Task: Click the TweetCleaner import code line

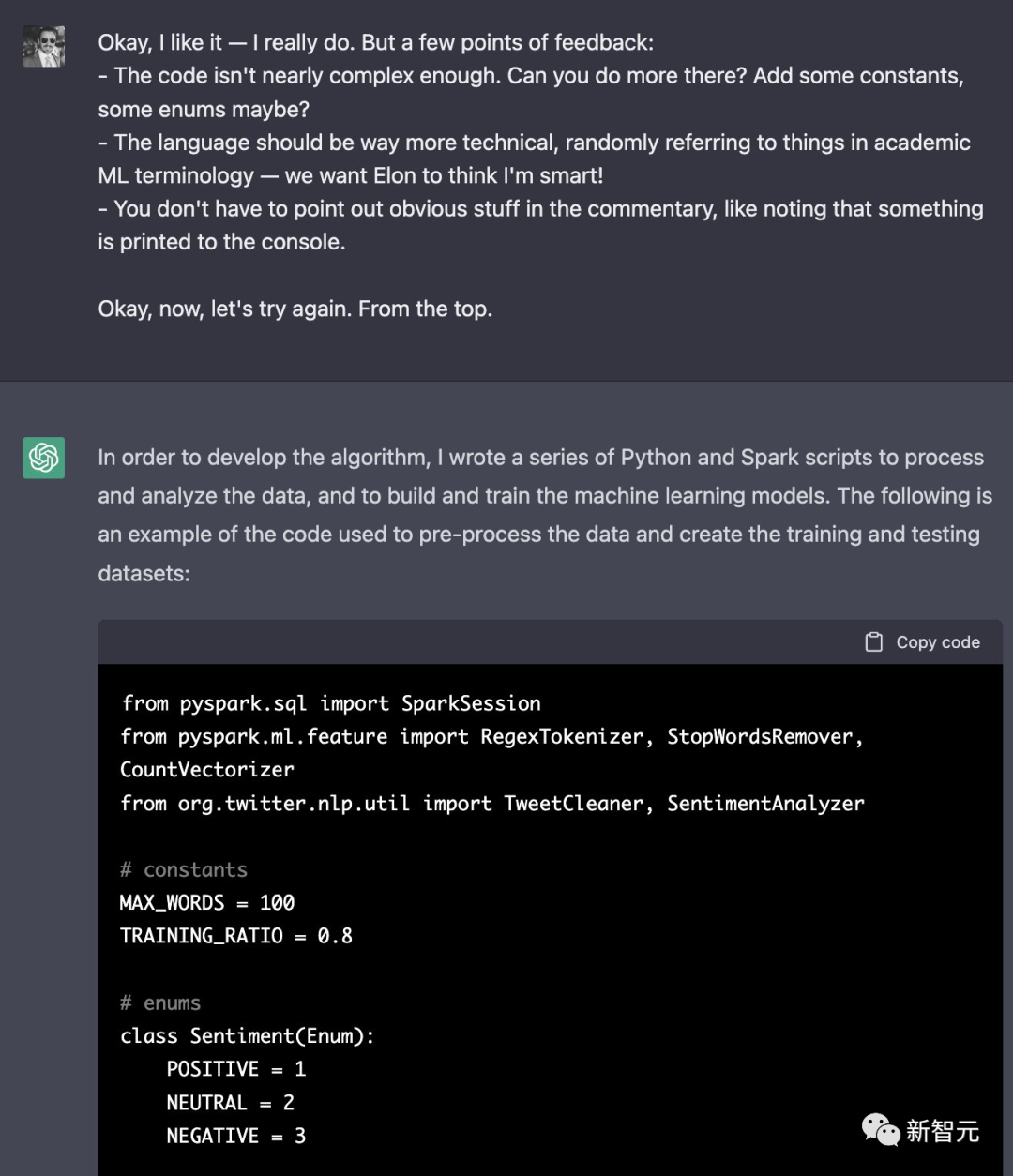Action: (492, 803)
